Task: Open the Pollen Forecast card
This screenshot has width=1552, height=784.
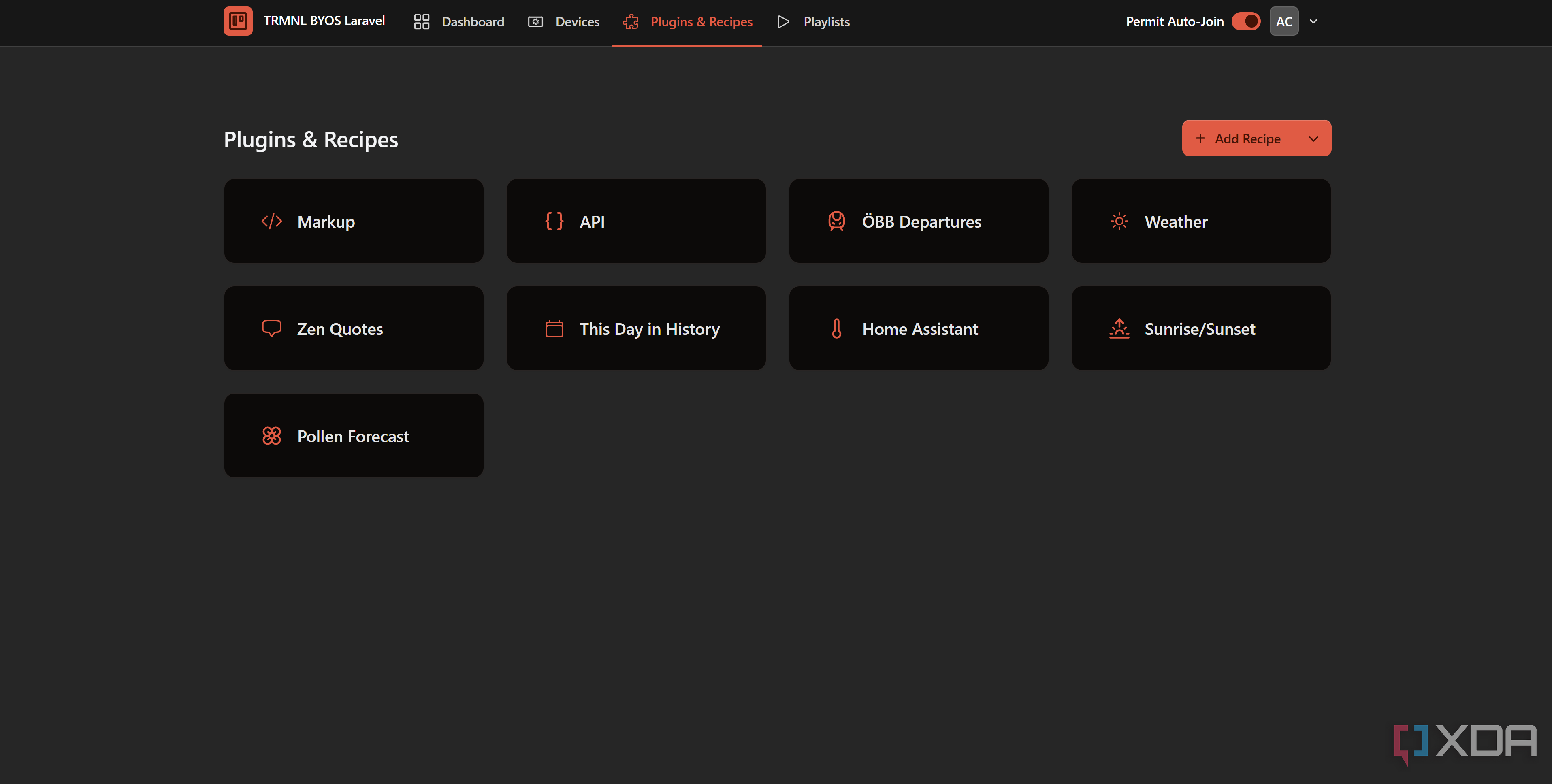Action: point(354,436)
